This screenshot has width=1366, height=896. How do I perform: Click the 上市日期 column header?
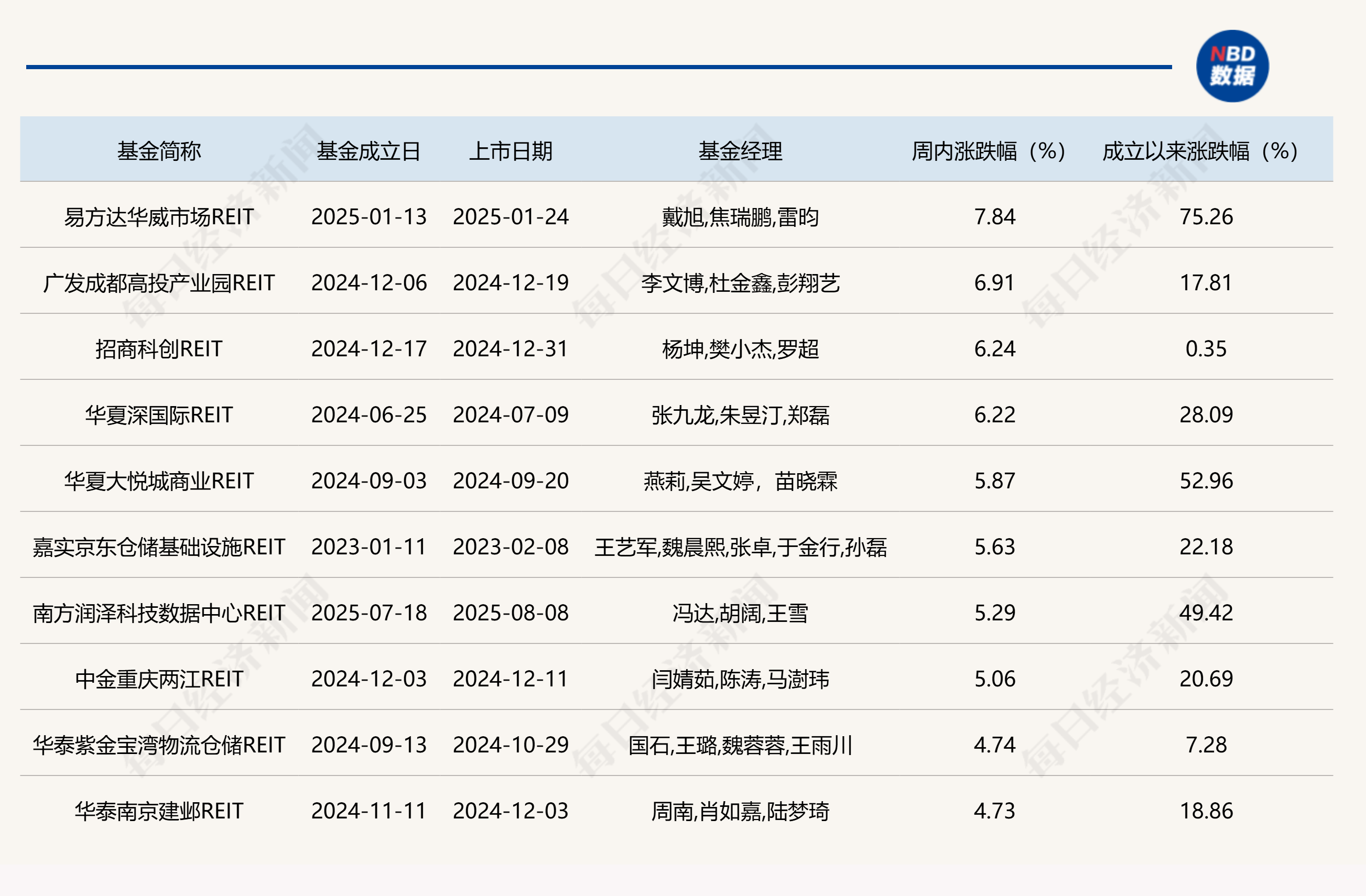pyautogui.click(x=510, y=151)
